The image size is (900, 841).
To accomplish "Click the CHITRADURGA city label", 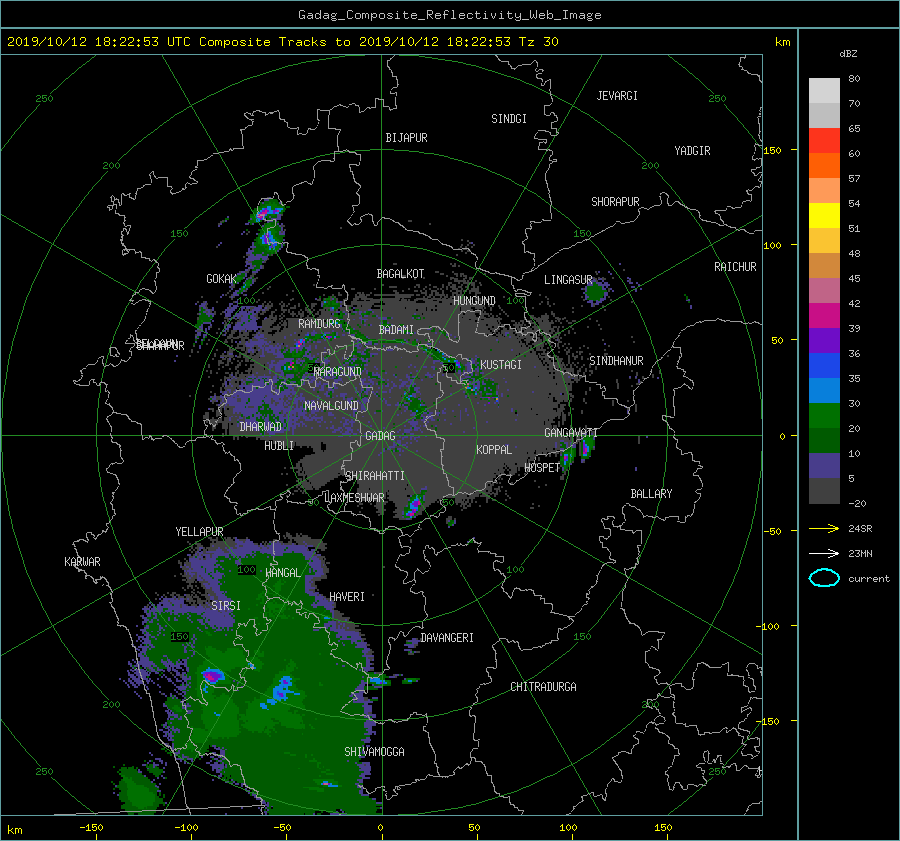I will (x=544, y=687).
